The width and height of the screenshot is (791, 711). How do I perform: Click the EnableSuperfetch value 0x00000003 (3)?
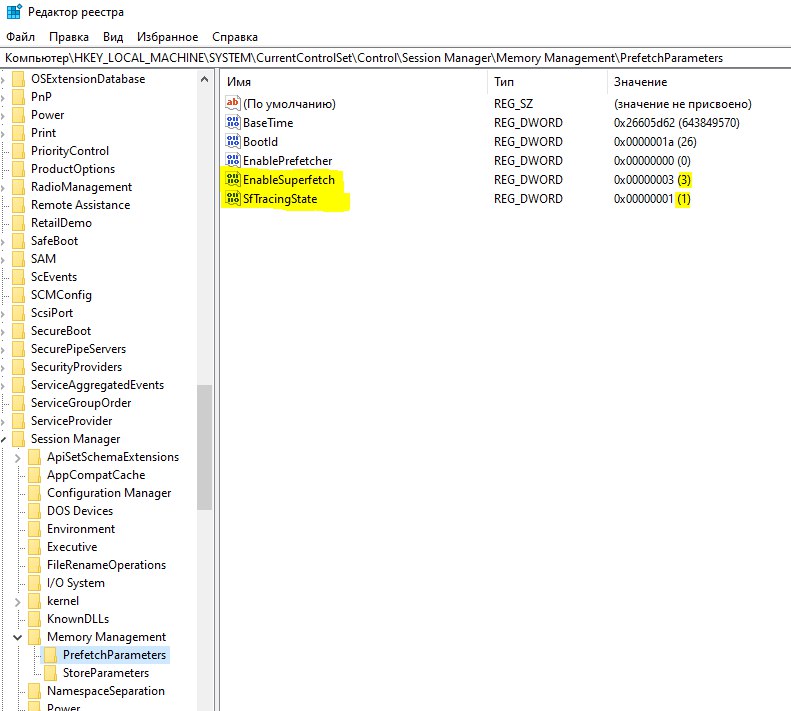(652, 180)
